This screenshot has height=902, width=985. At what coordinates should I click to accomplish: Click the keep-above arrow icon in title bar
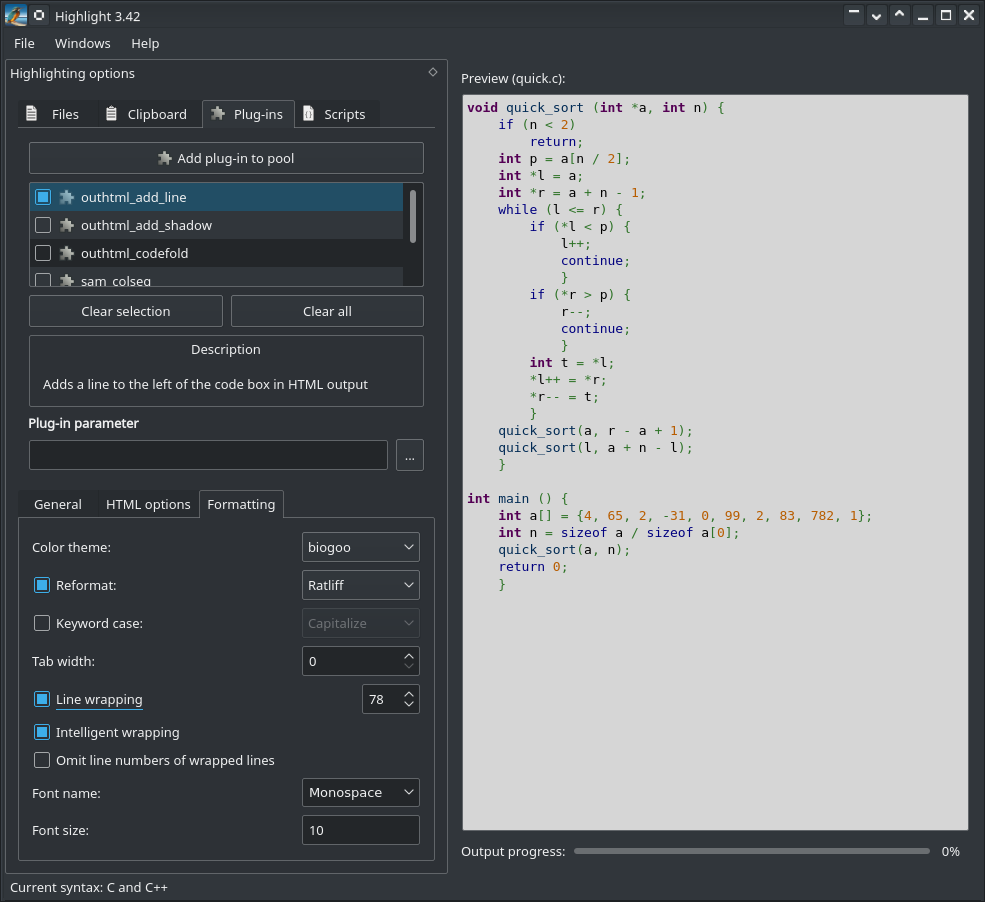900,16
